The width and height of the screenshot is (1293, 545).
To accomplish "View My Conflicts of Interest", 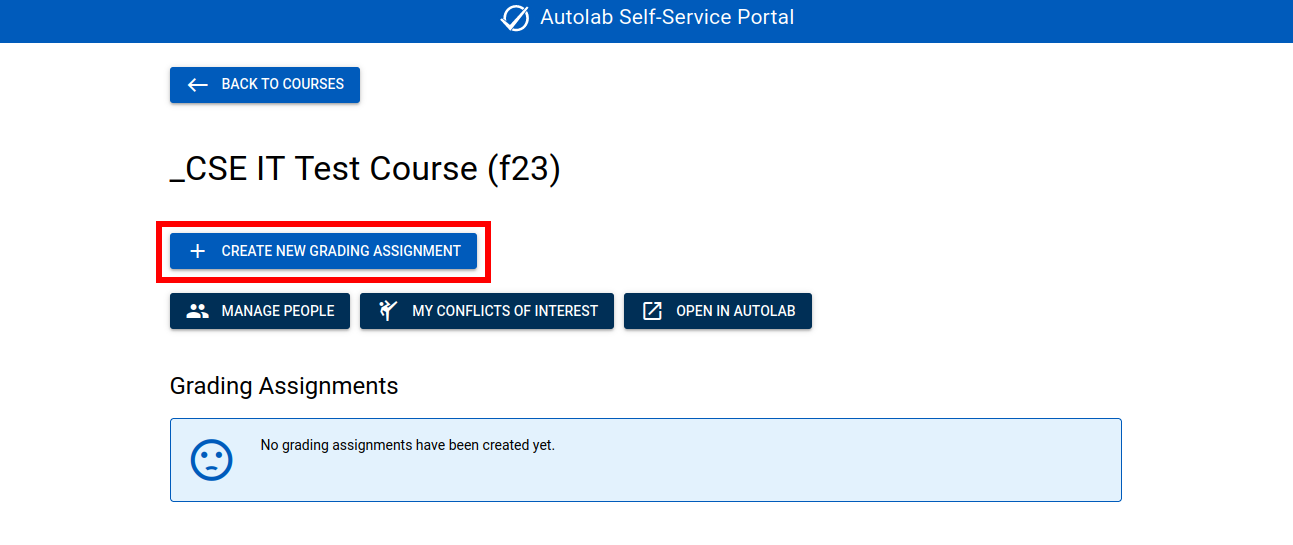I will click(x=487, y=311).
